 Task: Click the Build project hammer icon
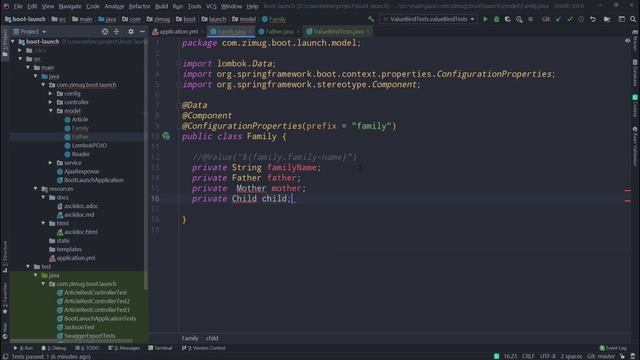tap(371, 19)
